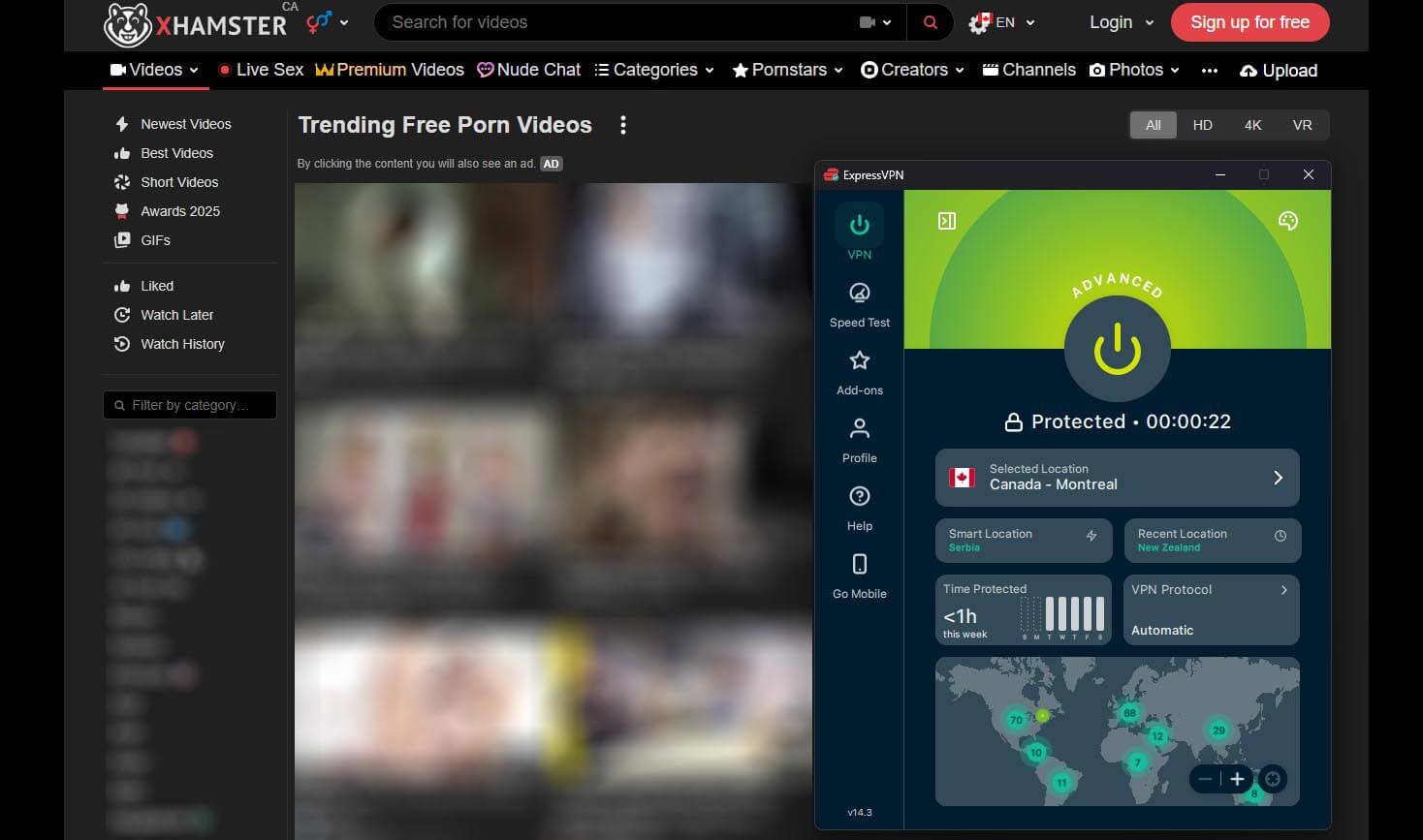Image resolution: width=1423 pixels, height=840 pixels.
Task: Open the vertical dots menu beside page title
Action: [x=622, y=125]
